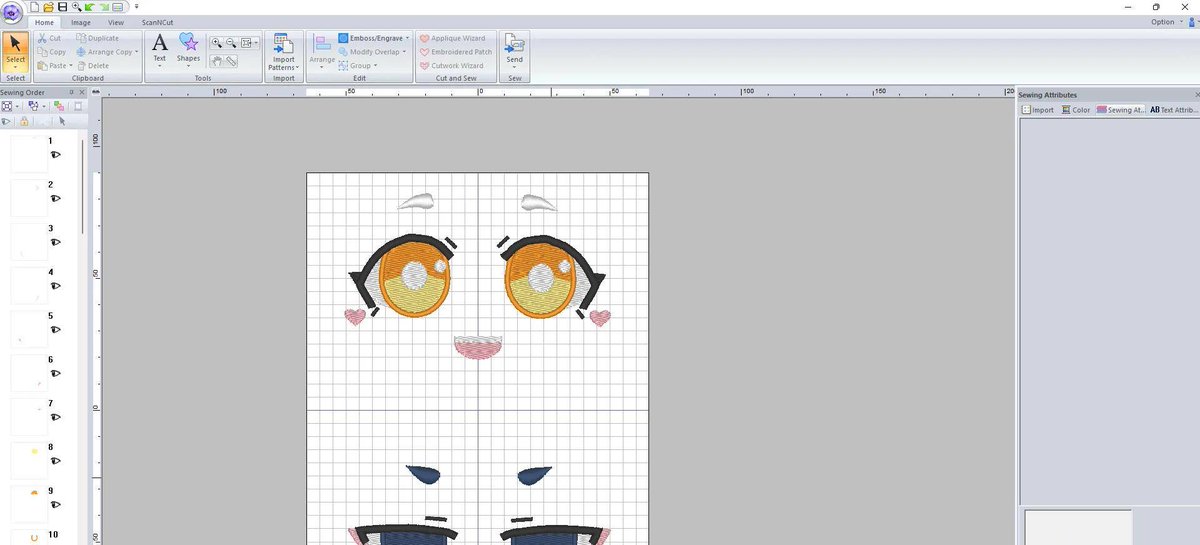Toggle visibility of sewing order item 1
This screenshot has height=545, width=1200.
(56, 155)
